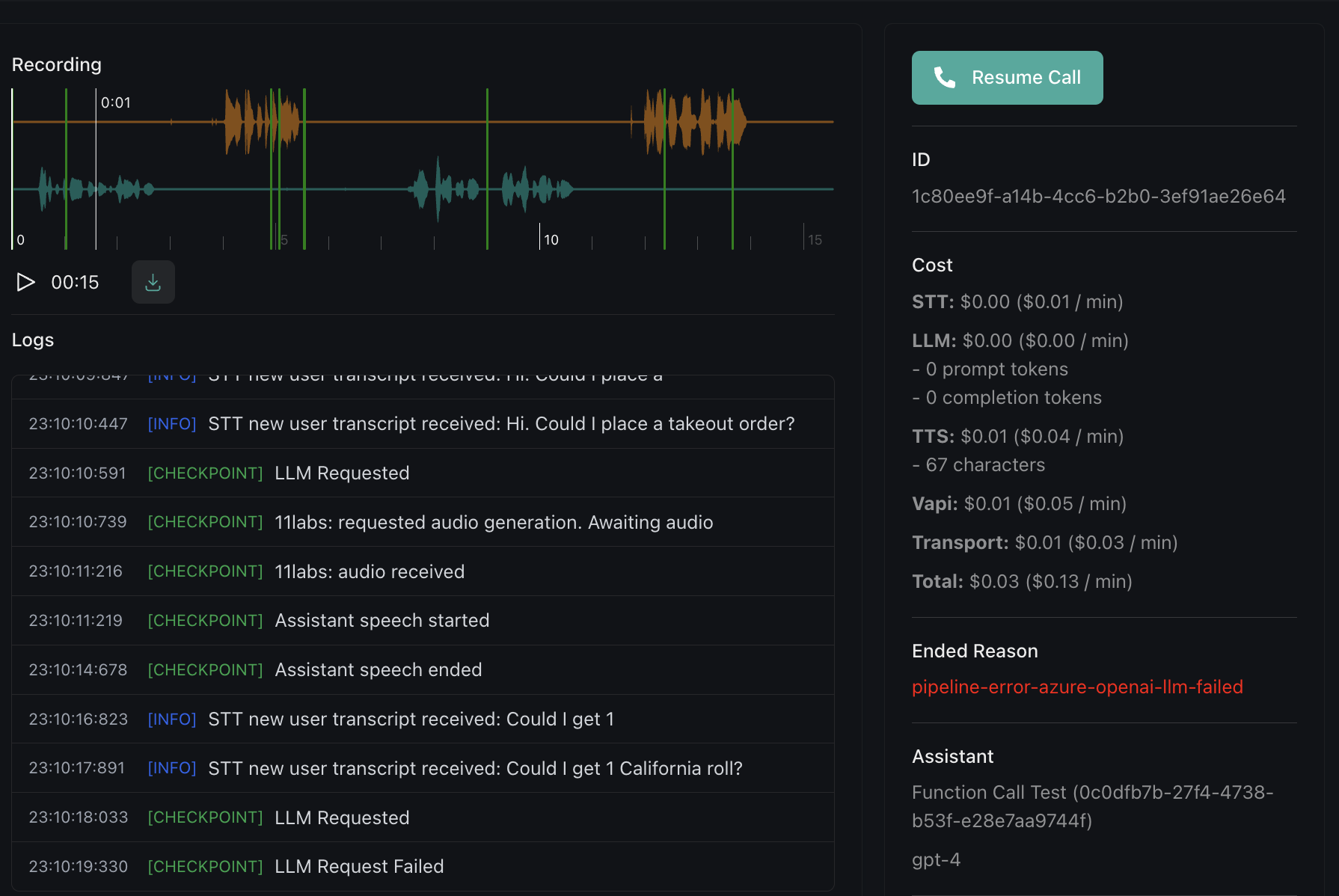Click the 15 second mark on timeline

click(x=815, y=239)
